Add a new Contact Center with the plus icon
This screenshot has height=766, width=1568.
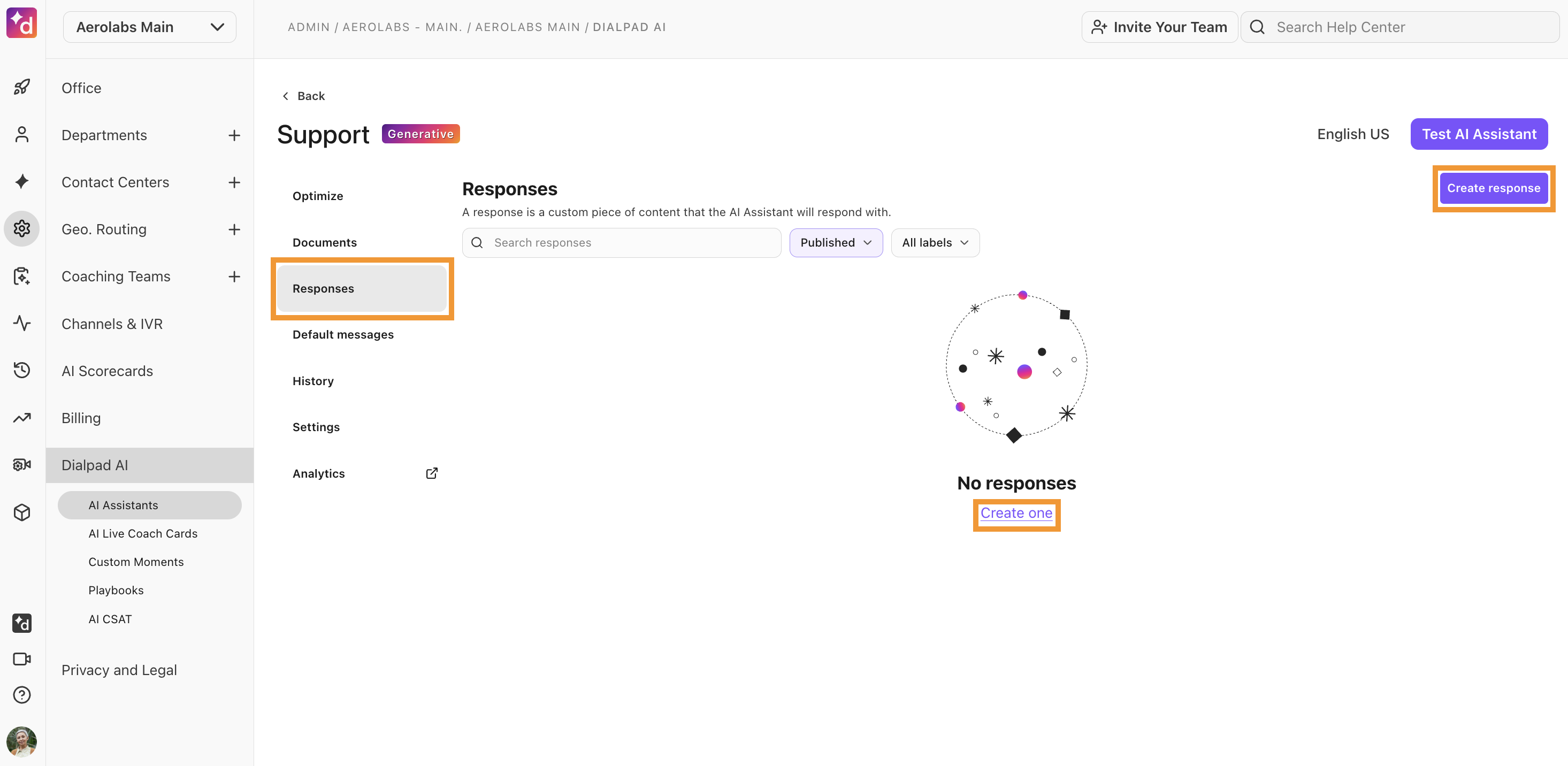pyautogui.click(x=234, y=182)
